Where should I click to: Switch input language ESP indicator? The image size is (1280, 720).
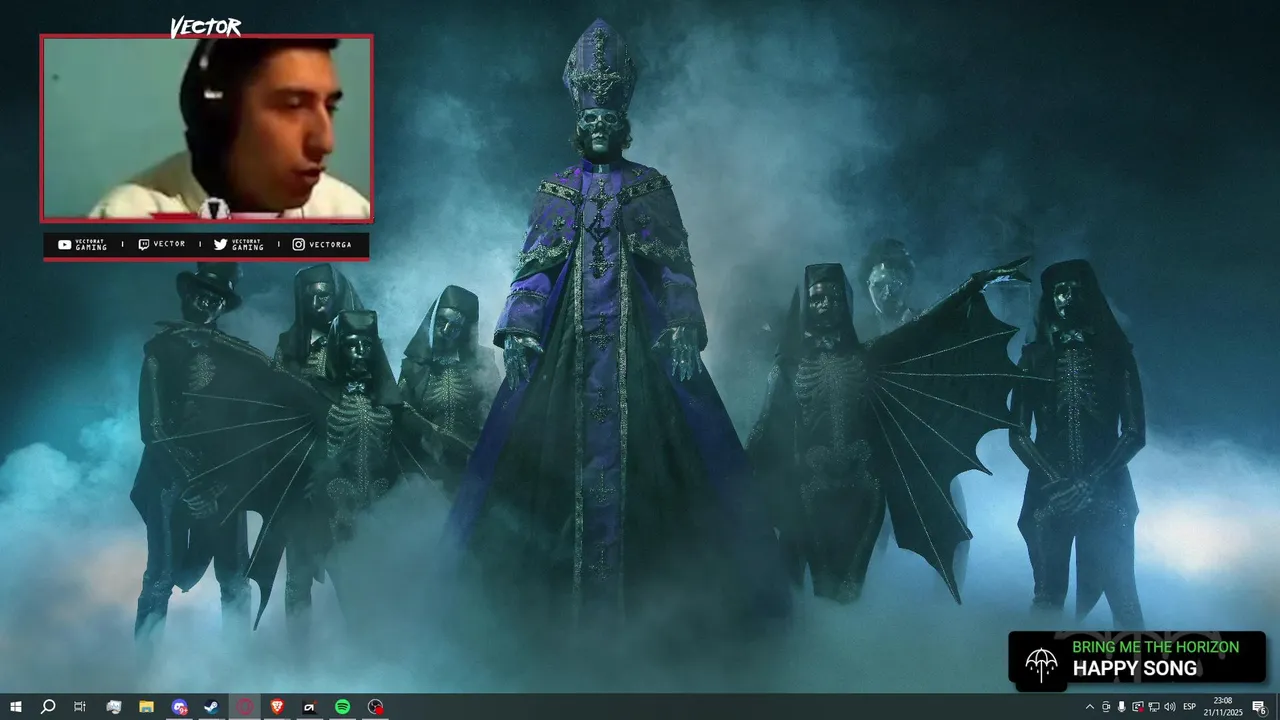click(x=1190, y=707)
